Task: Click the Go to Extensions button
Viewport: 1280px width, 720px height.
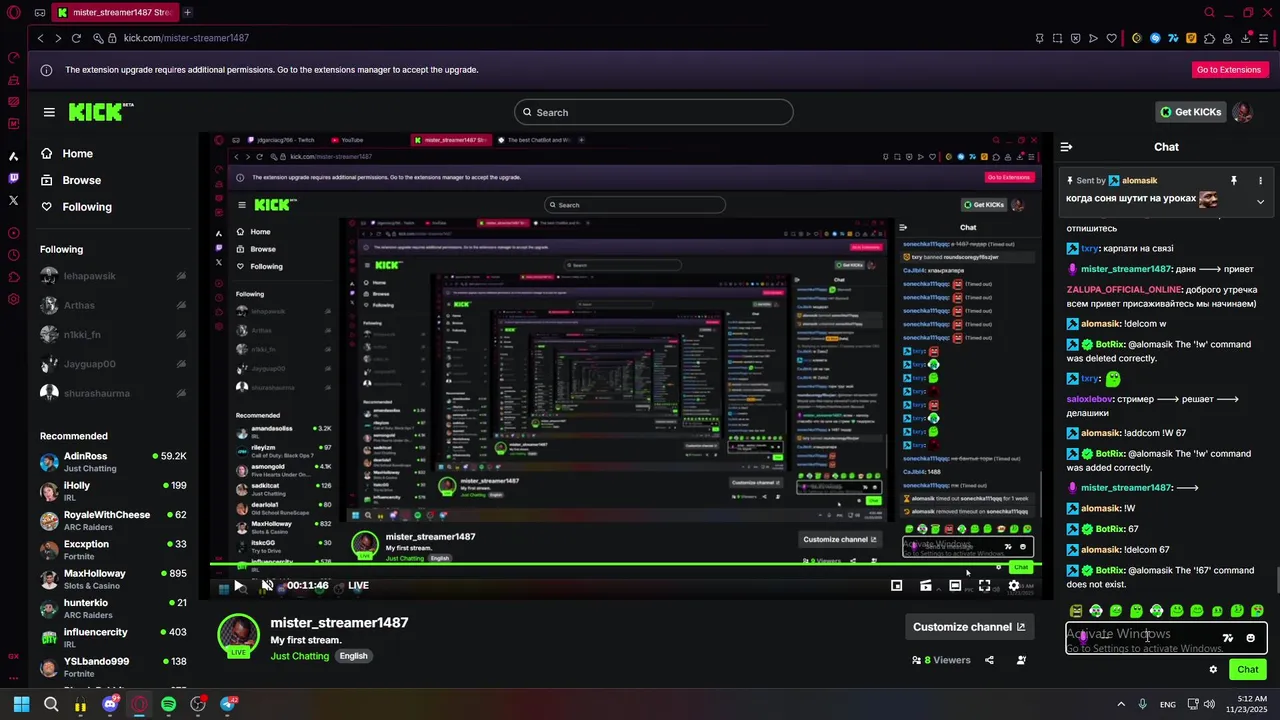Action: tap(1229, 70)
